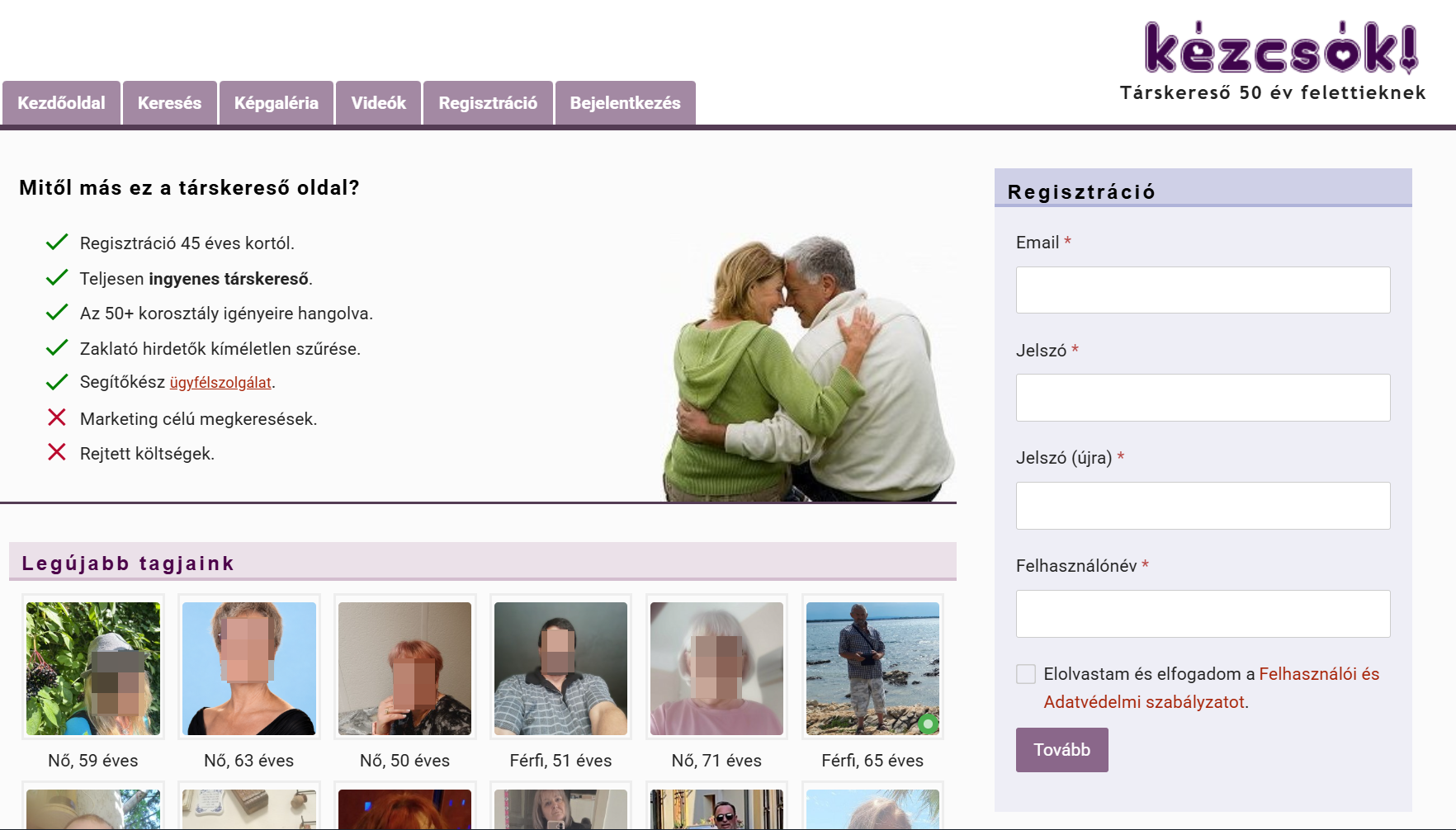
Task: Open the Videók tab
Action: point(379,103)
